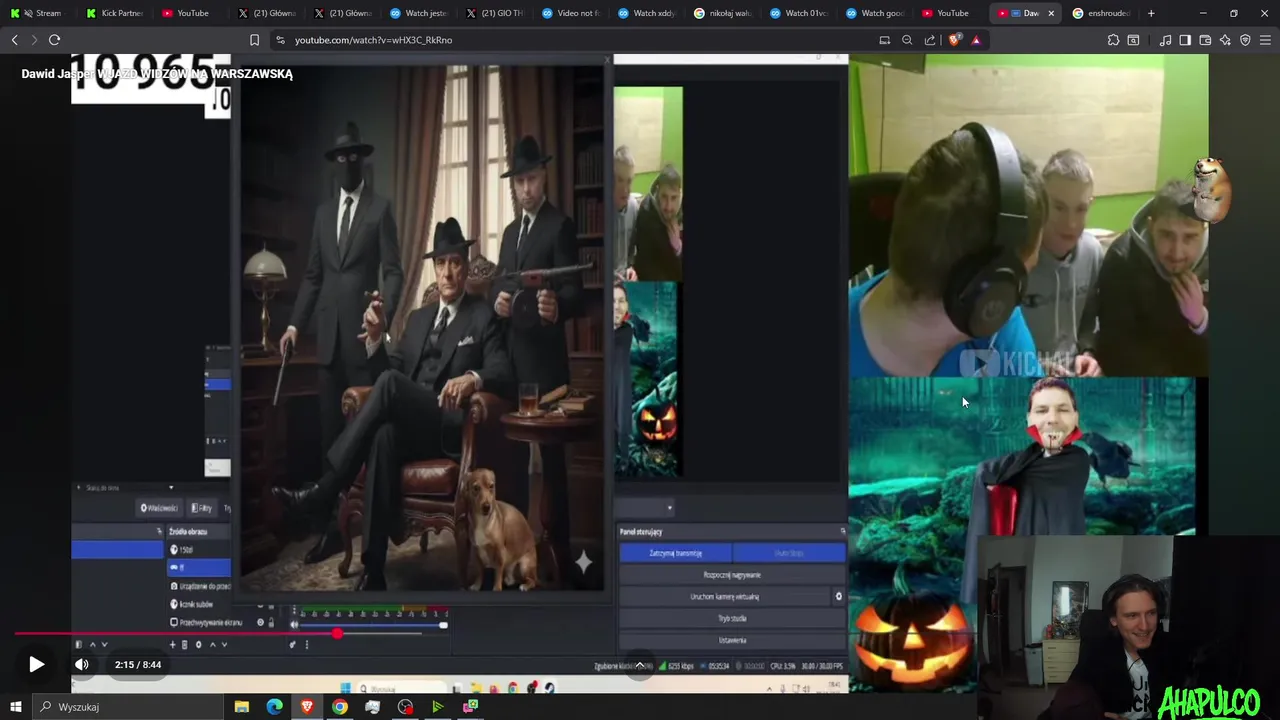The image size is (1280, 720).
Task: Open the browser hamburger main menu
Action: pyautogui.click(x=1266, y=40)
